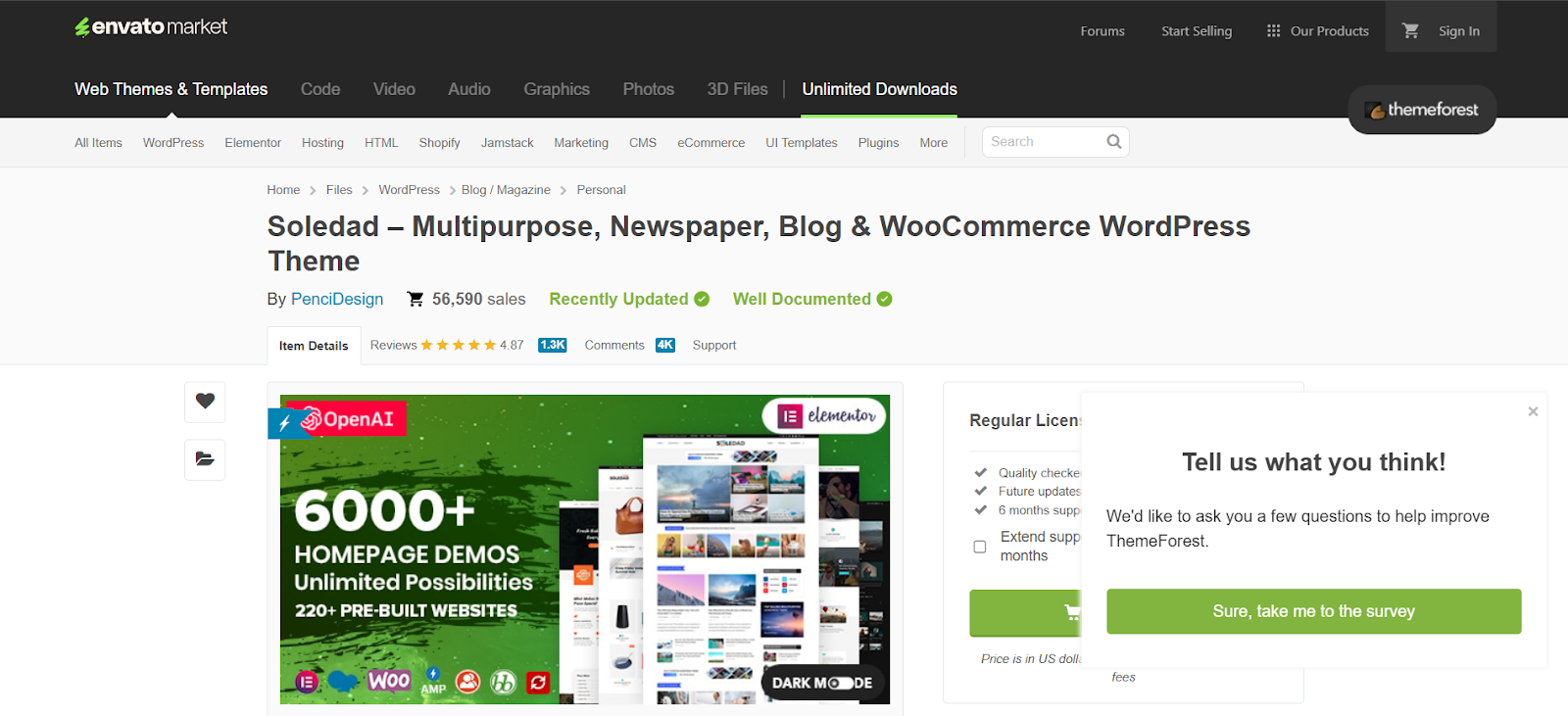Add to collection using folder icon

click(x=205, y=459)
